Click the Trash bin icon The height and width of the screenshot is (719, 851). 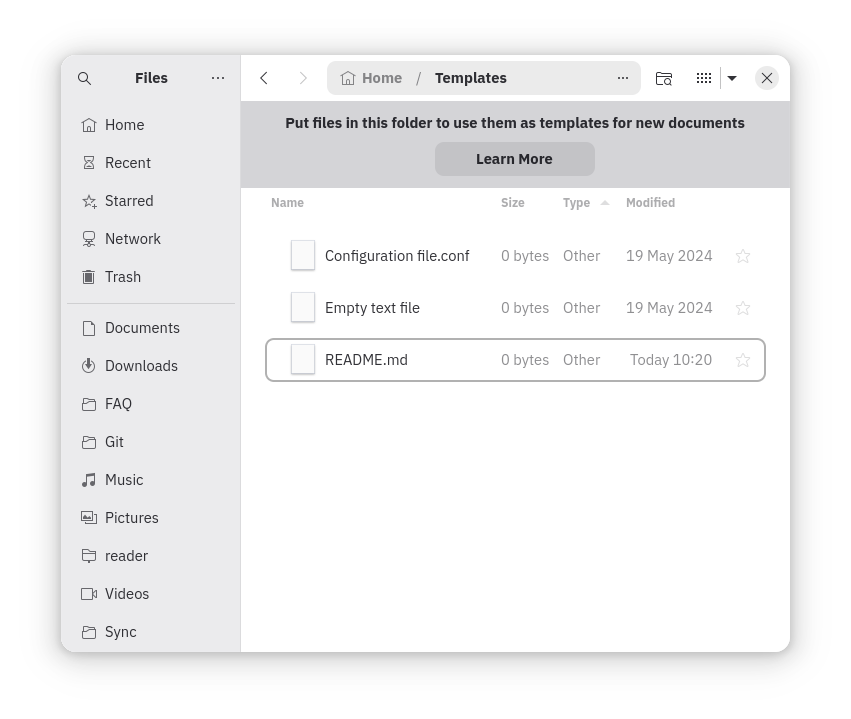[x=88, y=277]
